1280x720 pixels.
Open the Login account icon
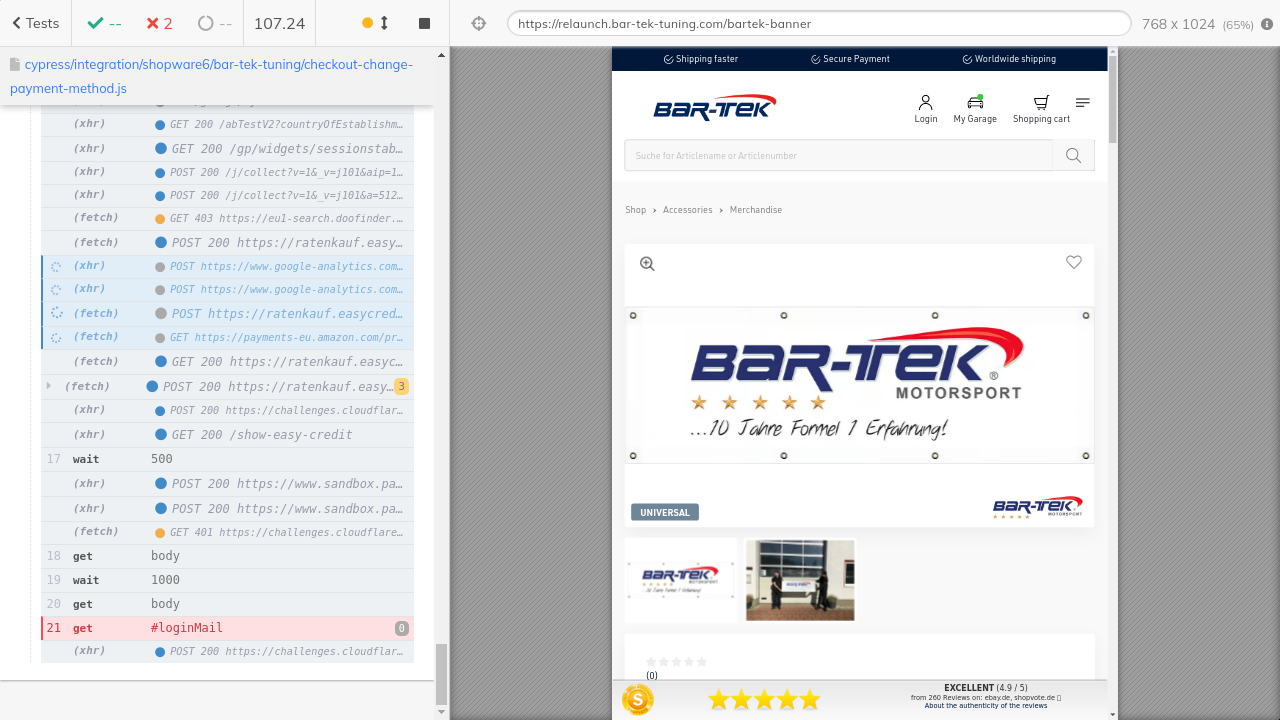925,108
